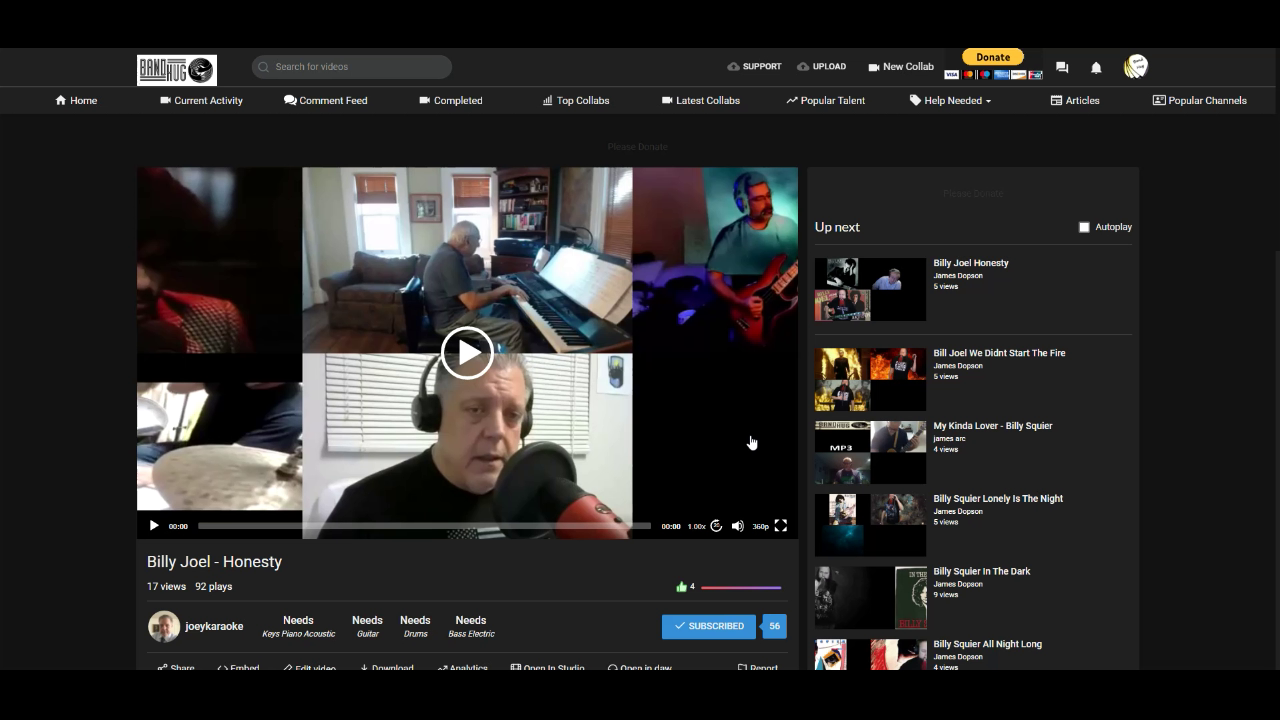
Task: Open the joeykaraoke channel link
Action: pos(214,626)
